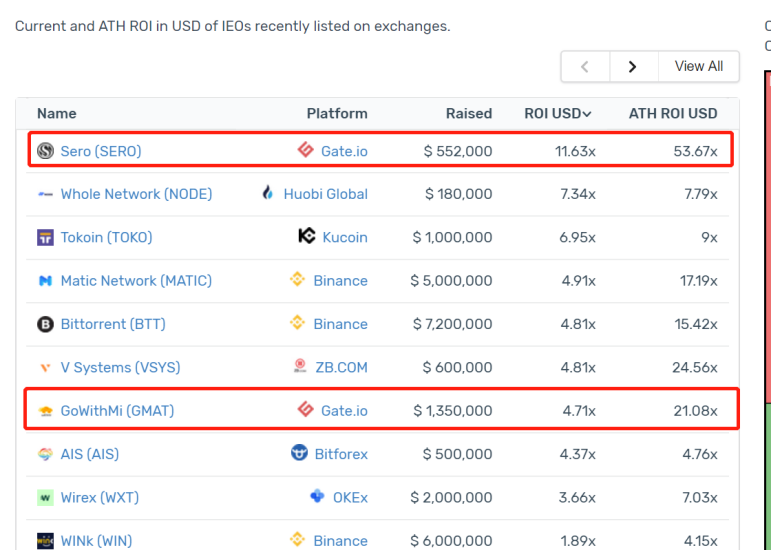
Task: Open the Binance link in Bittorrent row
Action: coord(340,324)
